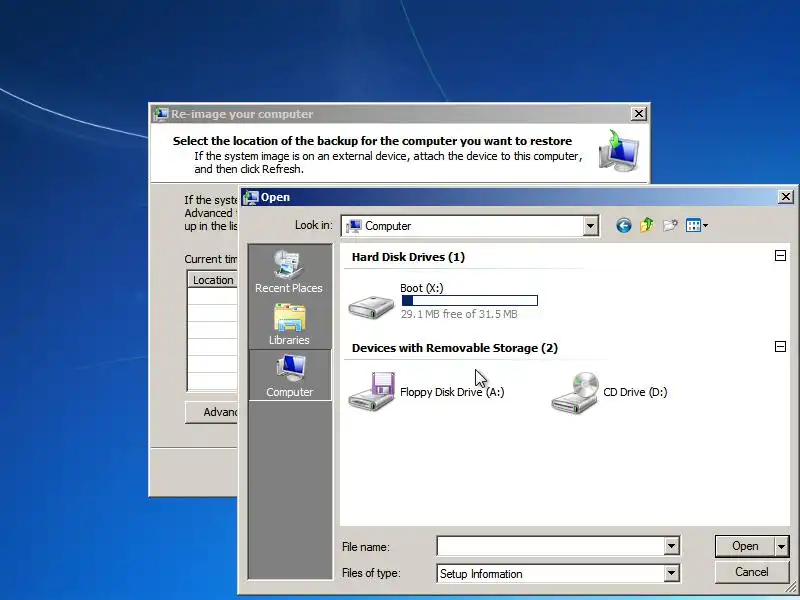Close the Re-image your computer window
Image resolution: width=800 pixels, height=600 pixels.
tap(639, 113)
